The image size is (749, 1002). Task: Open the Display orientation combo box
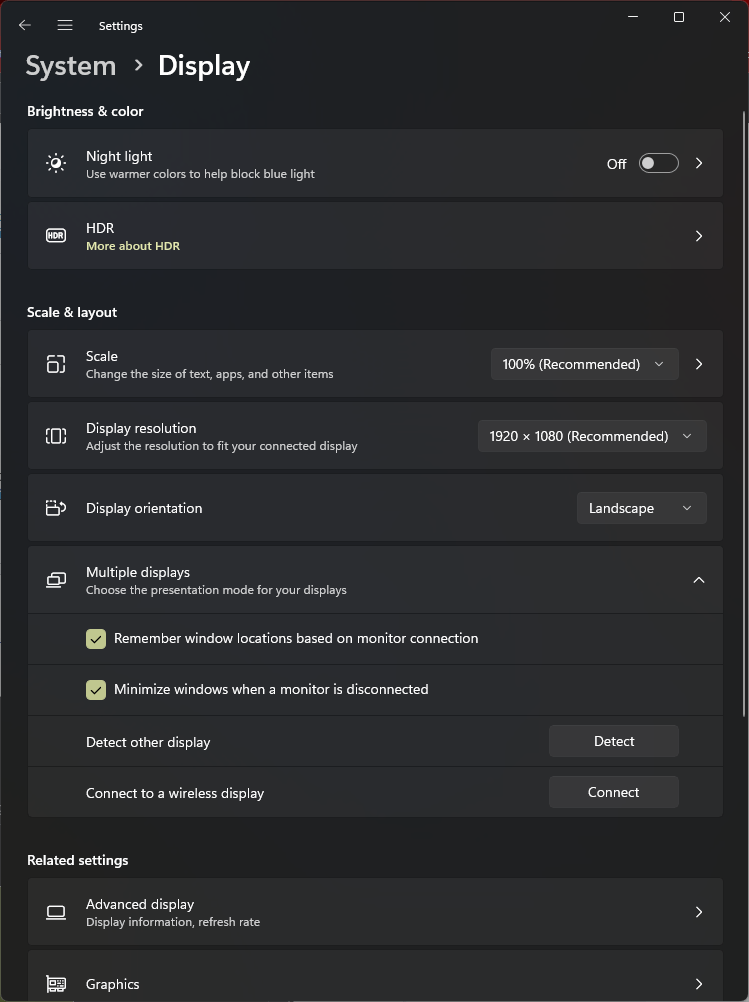tap(641, 507)
